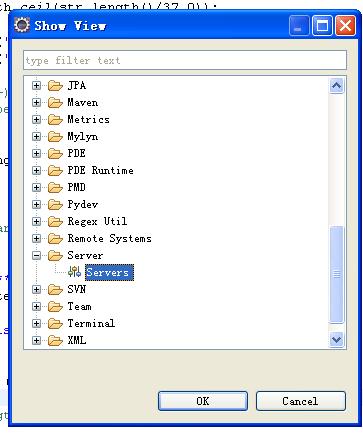
Task: Dismiss dialog with Cancel button
Action: (x=300, y=401)
